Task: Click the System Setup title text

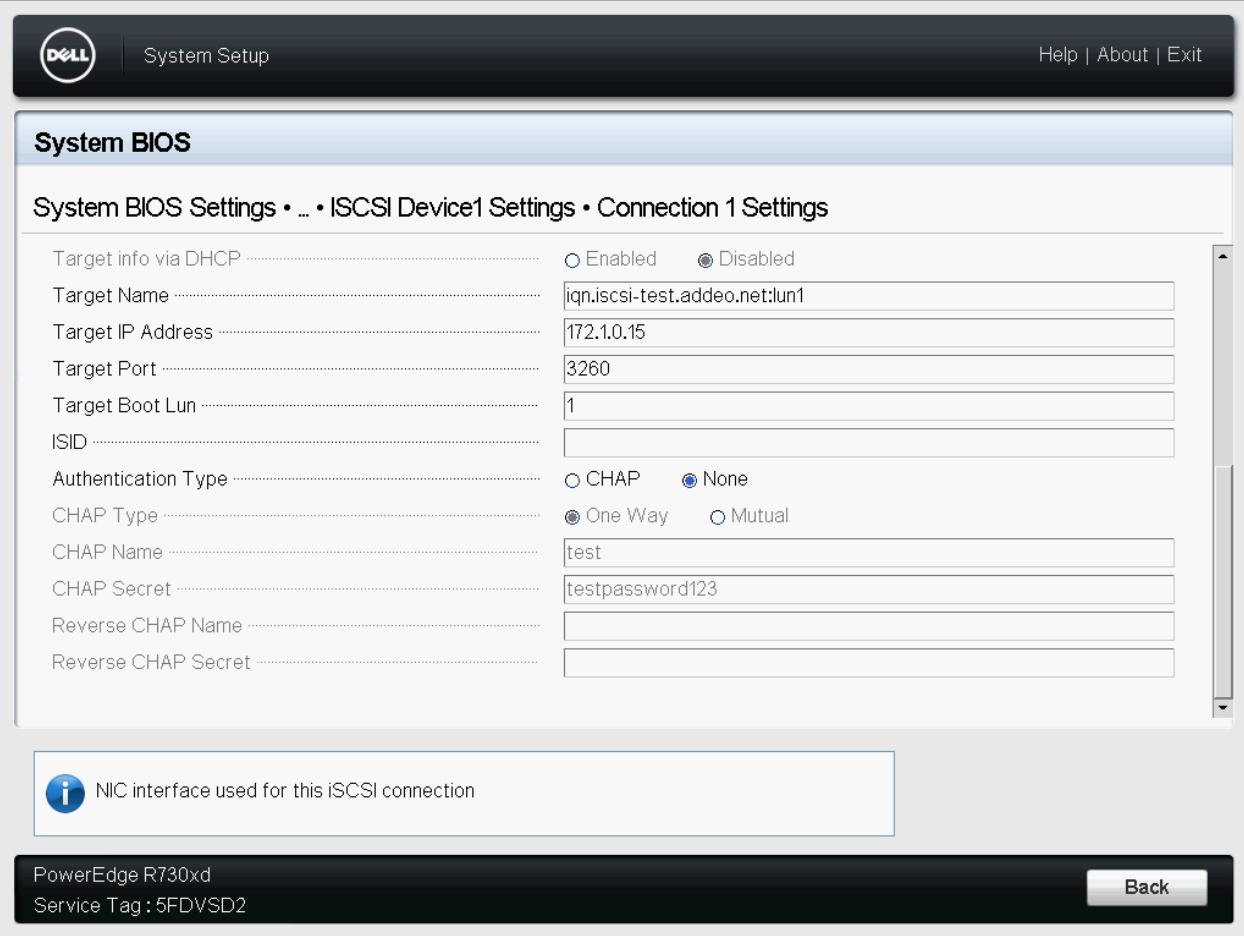Action: [206, 56]
